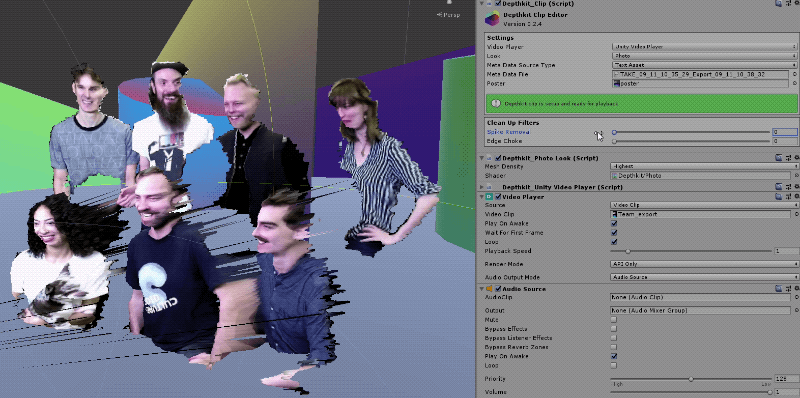This screenshot has height=398, width=800.
Task: Open help reference for Depthkit_Photo Look script
Action: tap(778, 158)
